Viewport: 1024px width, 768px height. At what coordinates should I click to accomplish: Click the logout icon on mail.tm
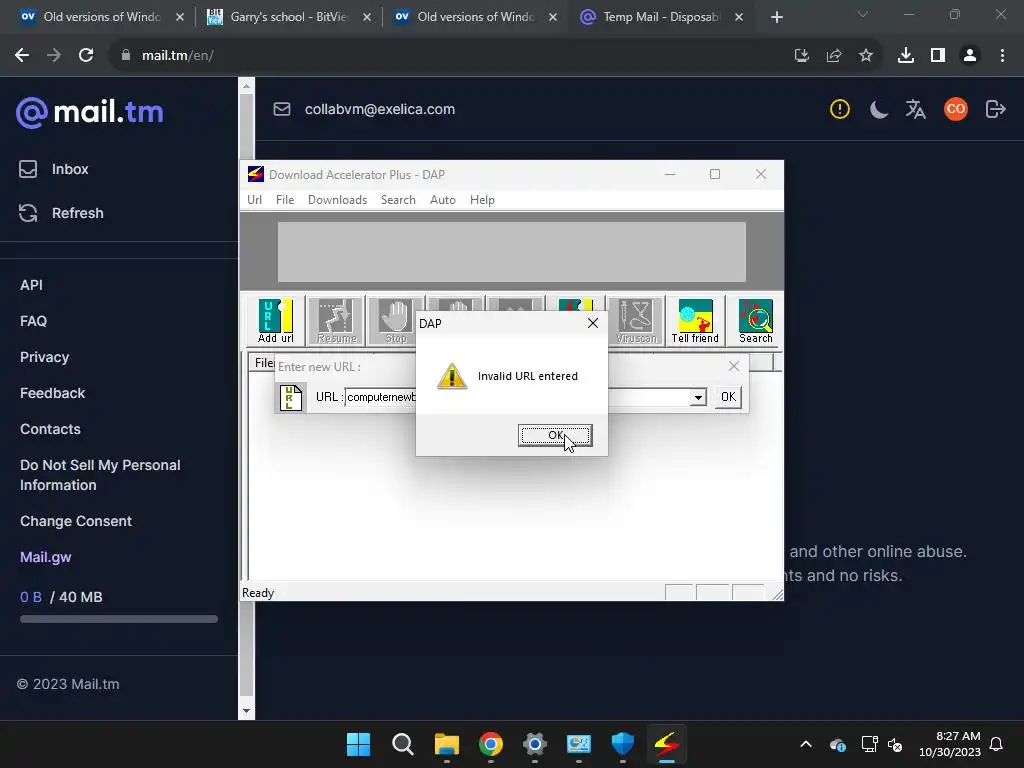(995, 109)
